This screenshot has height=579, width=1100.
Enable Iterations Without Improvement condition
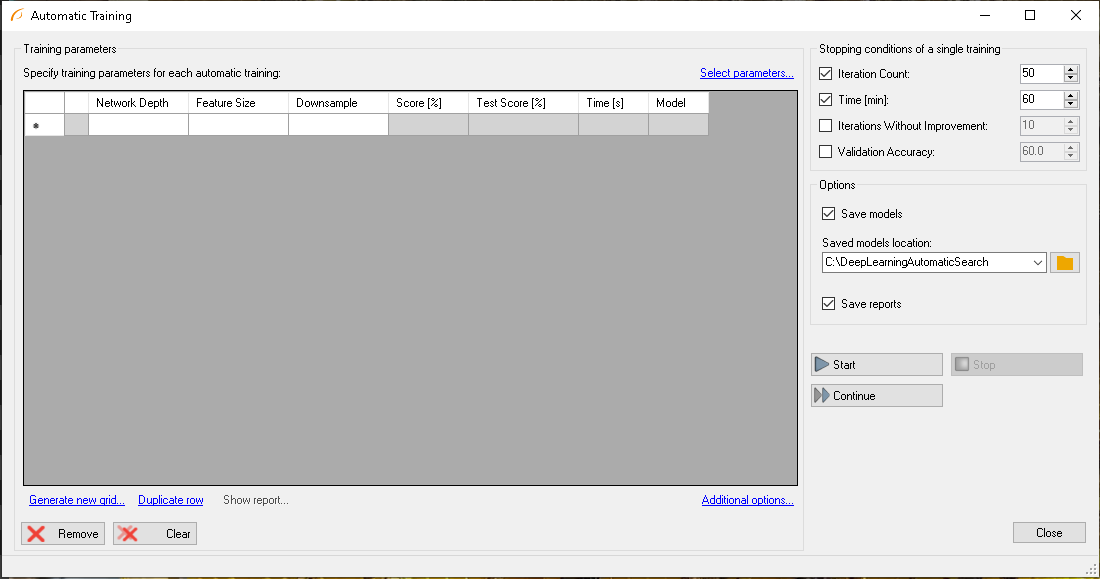pyautogui.click(x=825, y=126)
